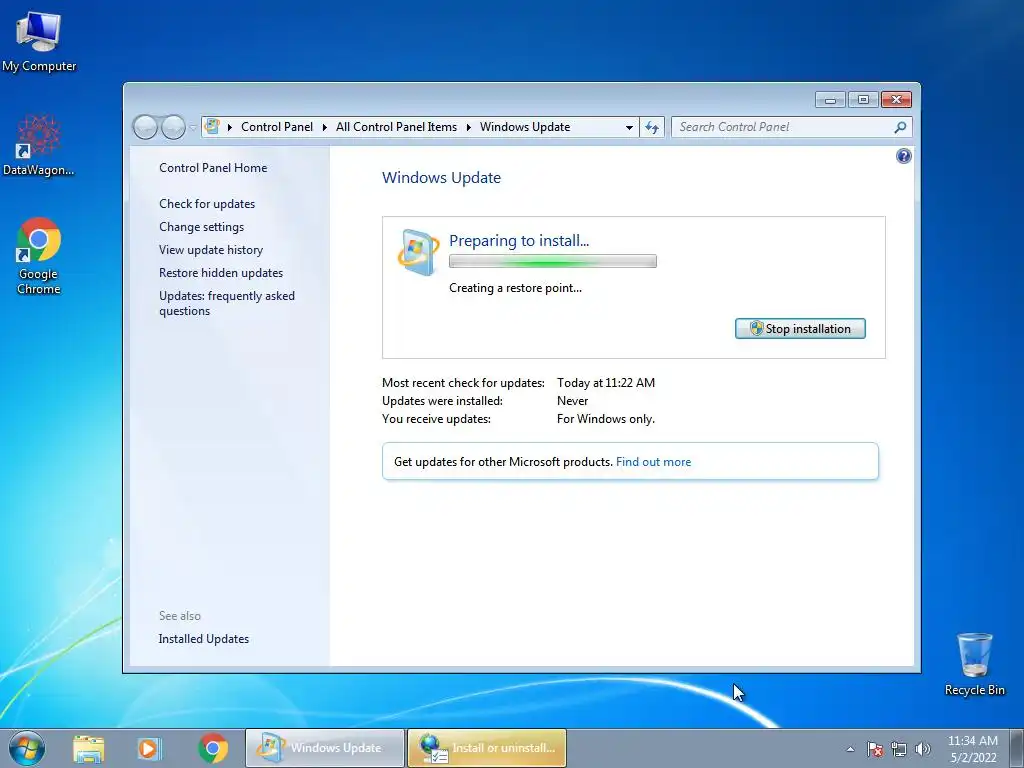Screen dimensions: 1024x768
Task: Click Check for updates
Action: tap(207, 204)
